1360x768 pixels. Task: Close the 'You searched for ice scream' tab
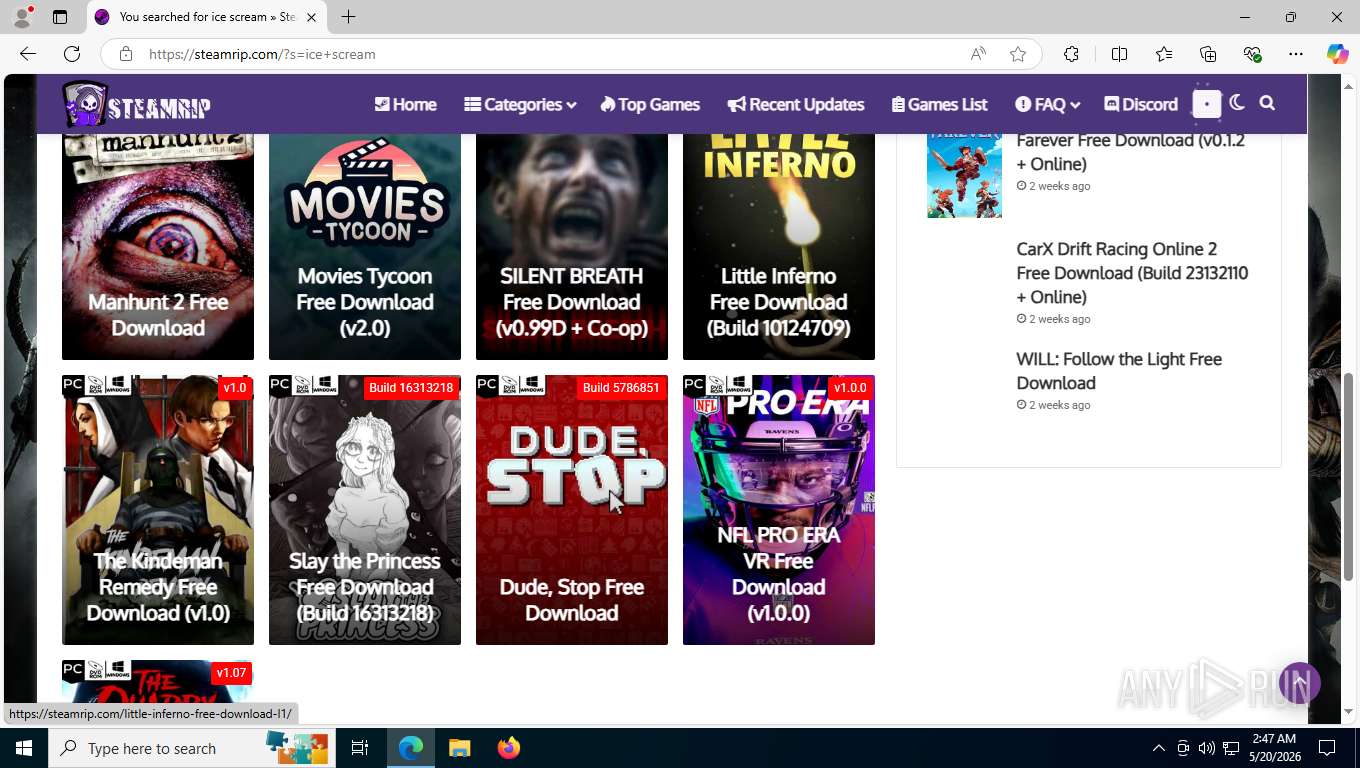click(311, 17)
